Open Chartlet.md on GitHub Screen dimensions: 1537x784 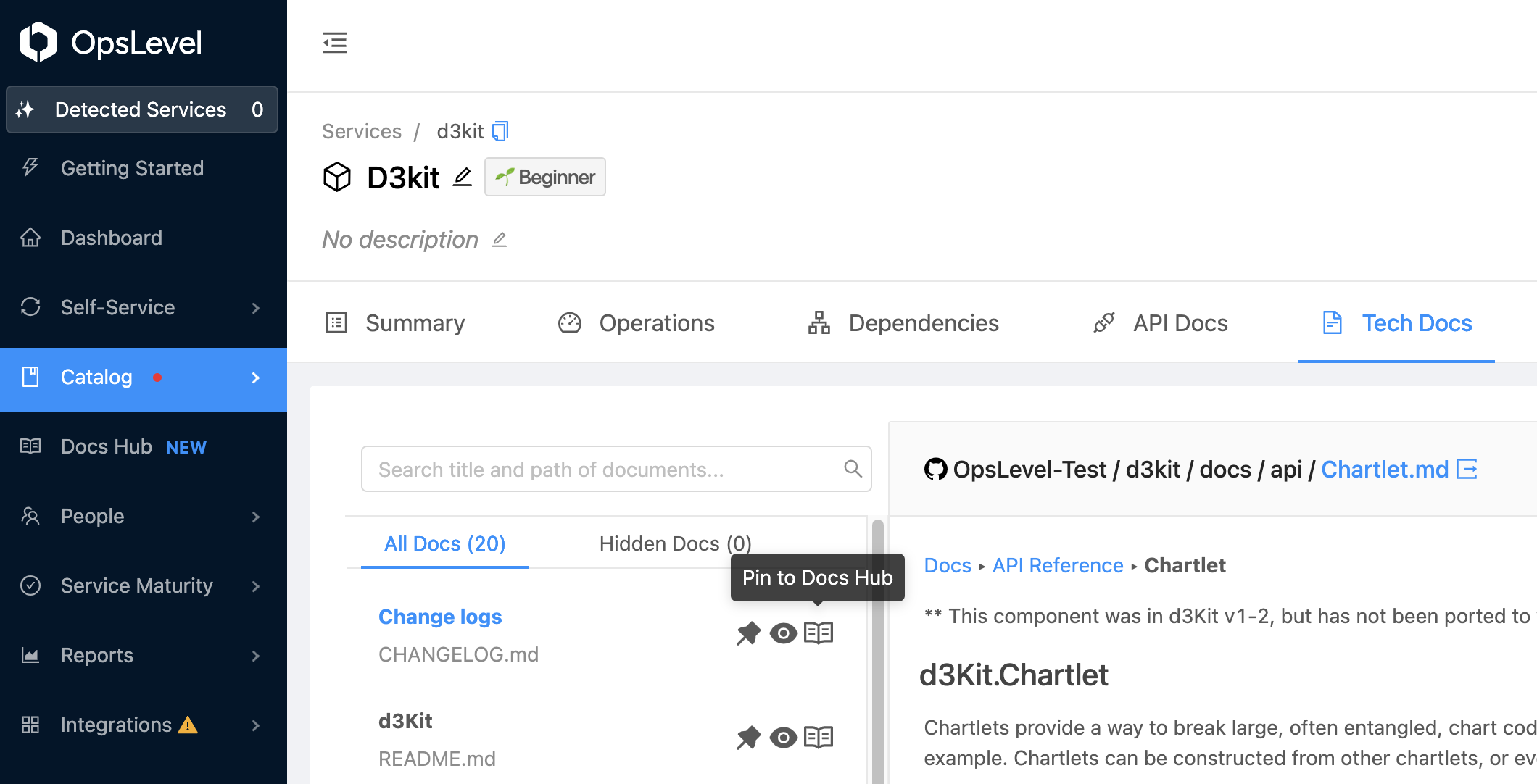(x=1385, y=470)
